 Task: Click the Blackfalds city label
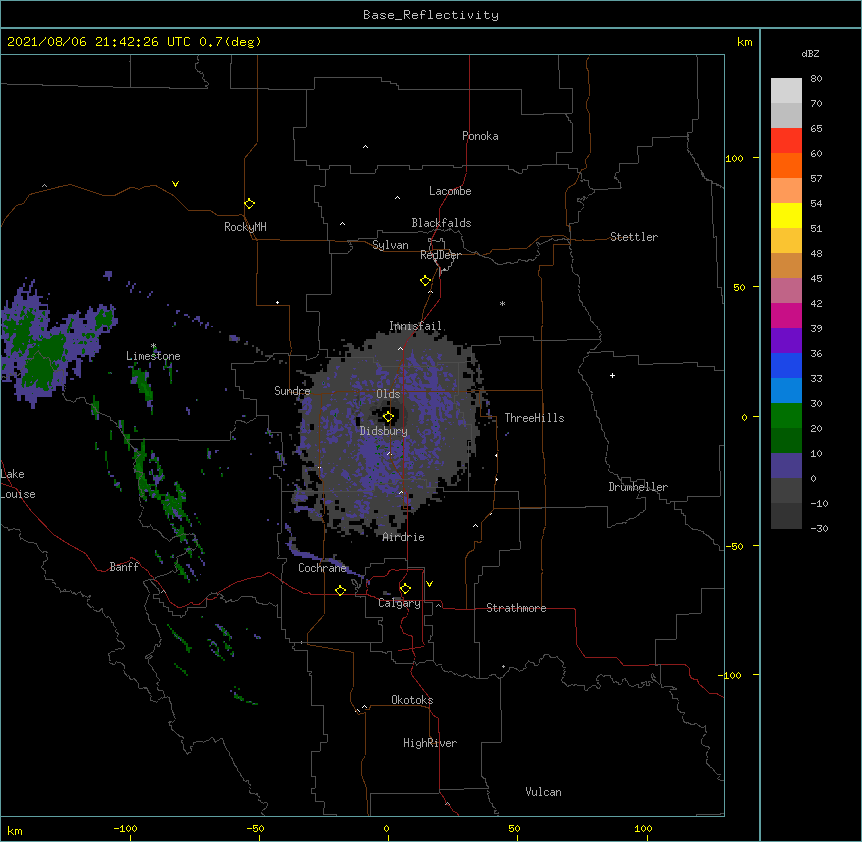441,223
